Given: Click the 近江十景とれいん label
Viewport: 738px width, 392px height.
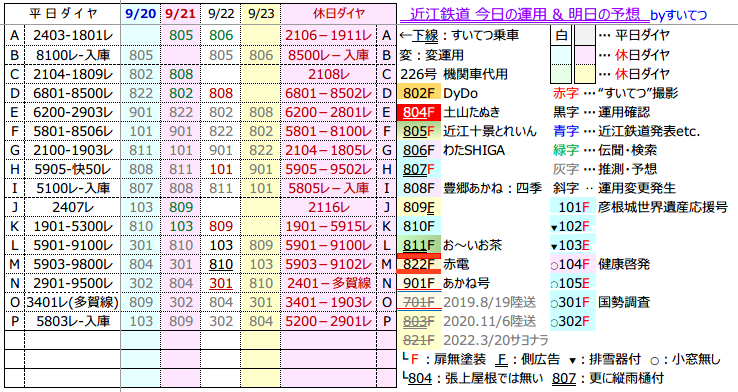Looking at the screenshot, I should [x=490, y=131].
